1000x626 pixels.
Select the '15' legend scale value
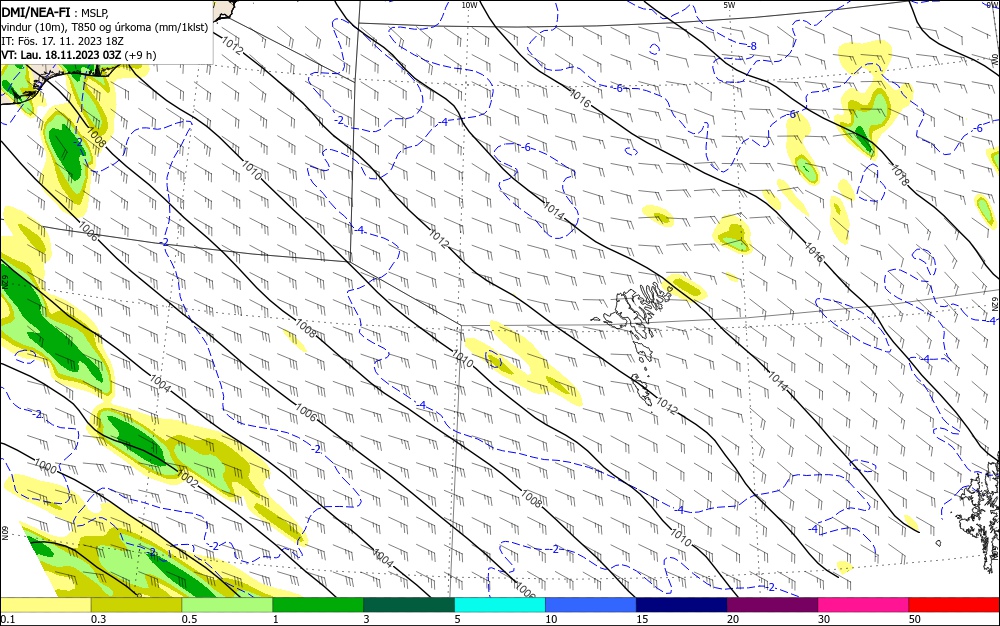point(642,619)
